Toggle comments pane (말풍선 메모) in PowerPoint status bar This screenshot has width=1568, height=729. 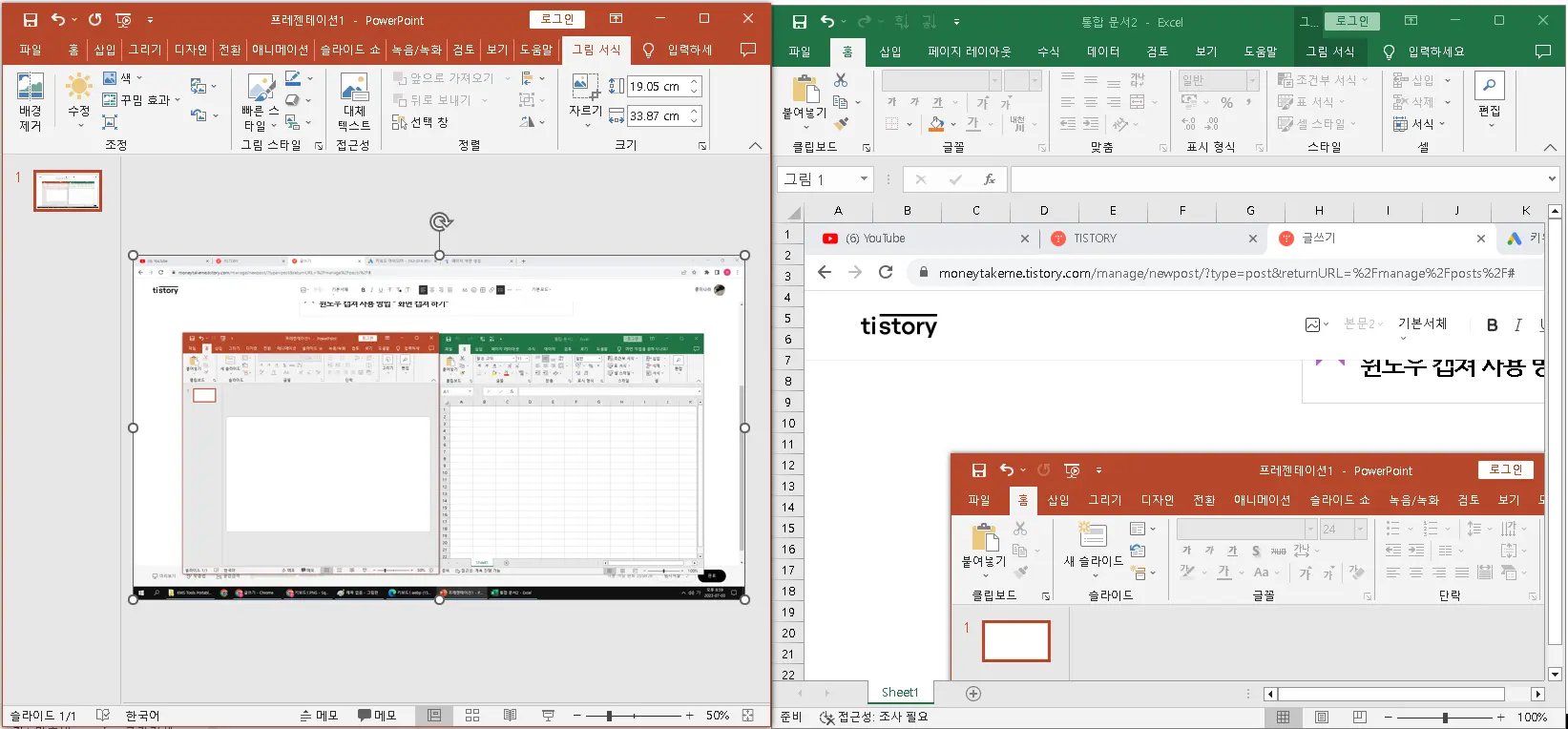pyautogui.click(x=377, y=716)
